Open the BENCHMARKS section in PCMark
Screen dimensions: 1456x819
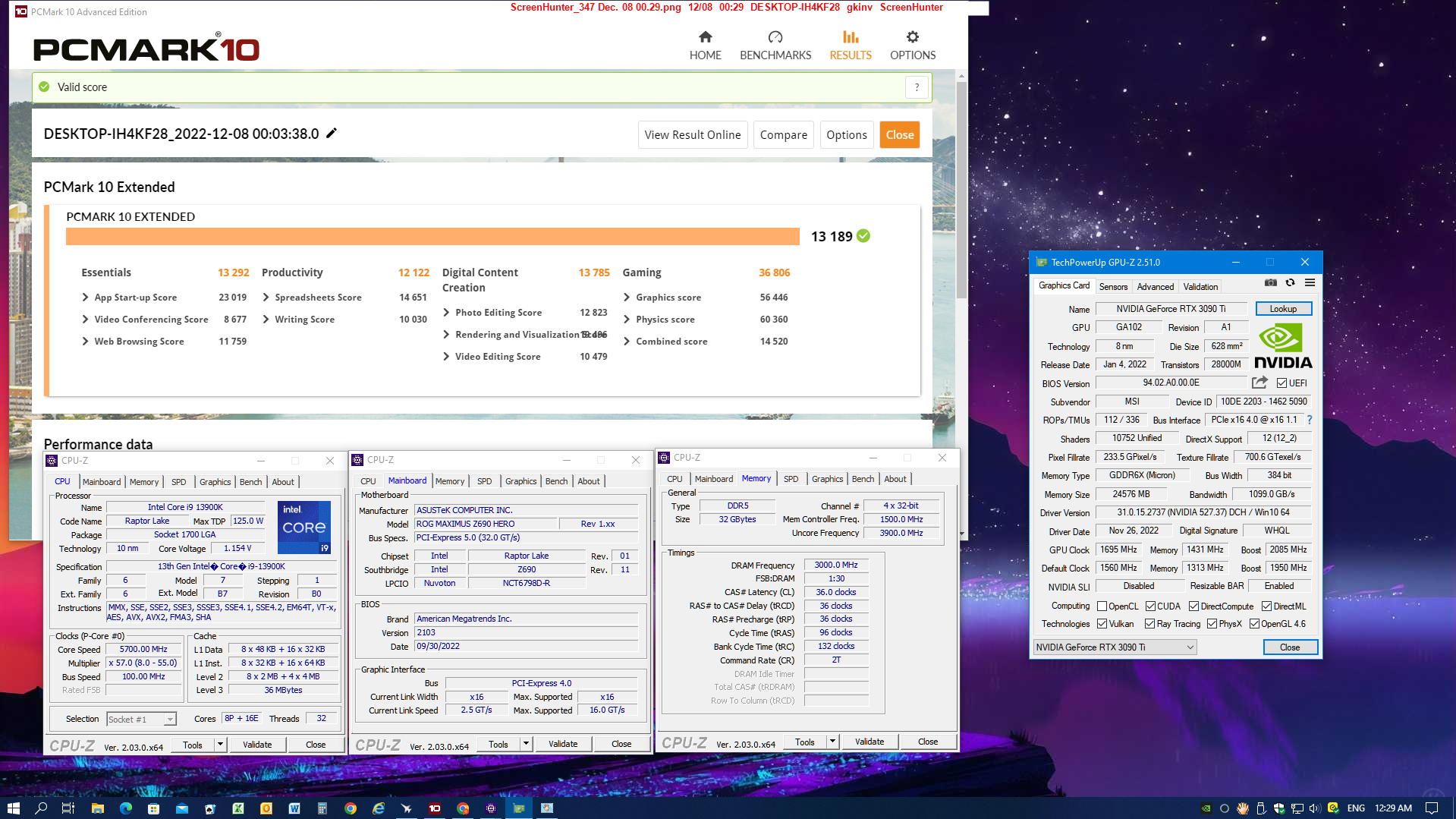click(x=775, y=46)
